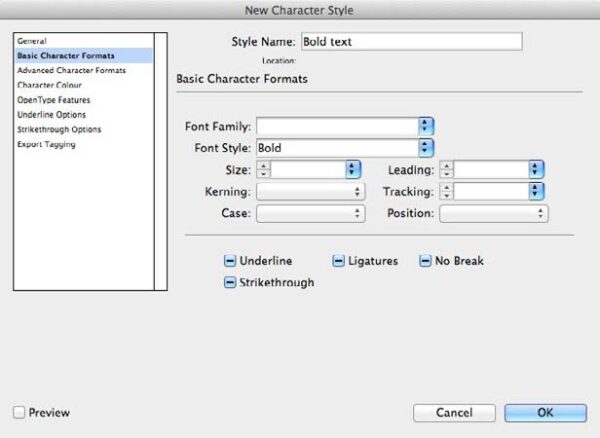Click the Tracking stepper arrows

(447, 191)
